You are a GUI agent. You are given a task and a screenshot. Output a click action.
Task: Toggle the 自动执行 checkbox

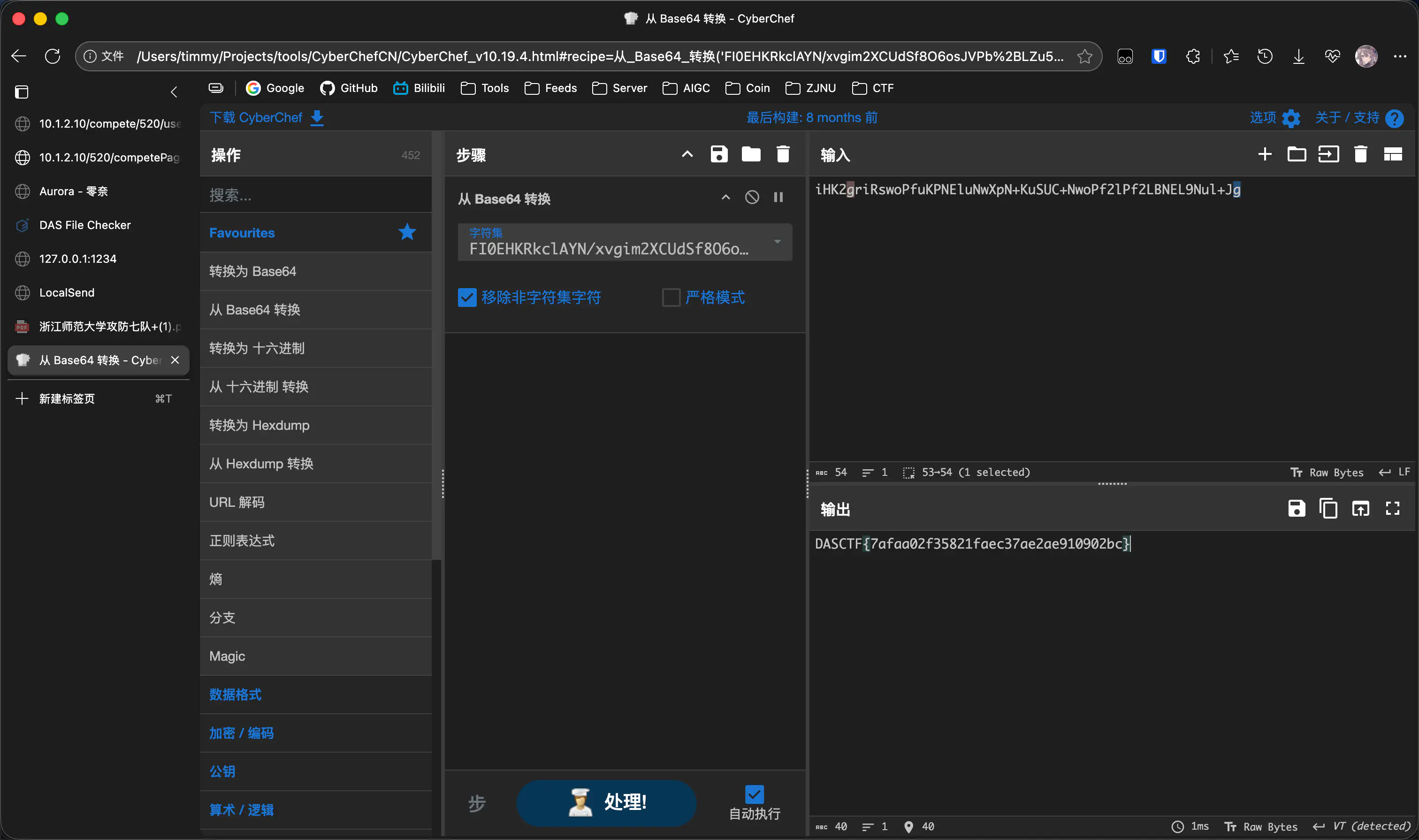pos(754,794)
